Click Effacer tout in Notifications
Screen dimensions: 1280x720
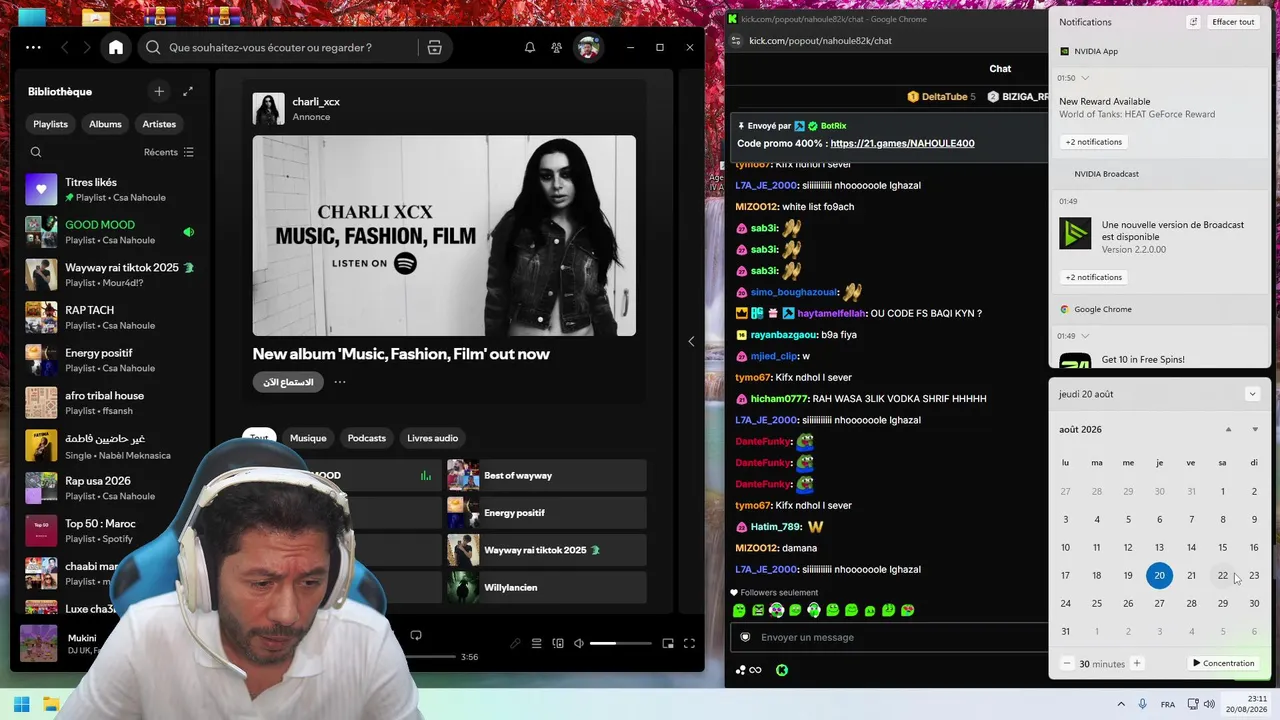coord(1233,22)
